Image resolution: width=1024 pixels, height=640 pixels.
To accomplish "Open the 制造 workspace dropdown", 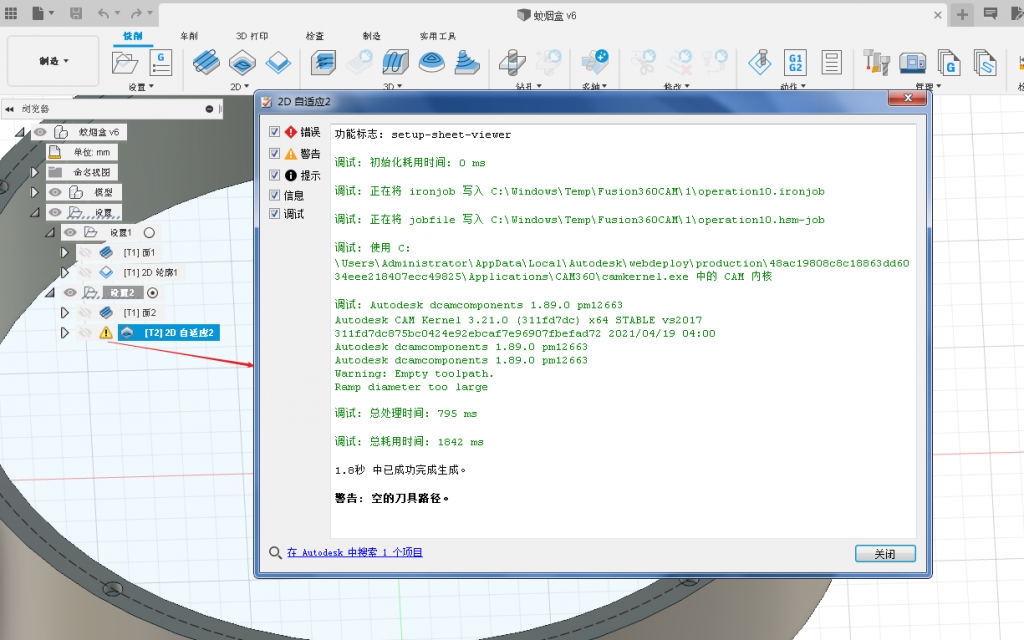I will (x=53, y=61).
